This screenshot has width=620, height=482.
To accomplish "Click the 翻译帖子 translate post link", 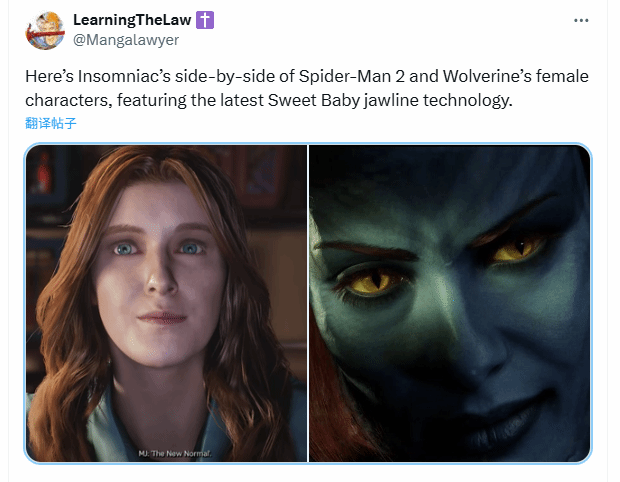I will [x=51, y=123].
